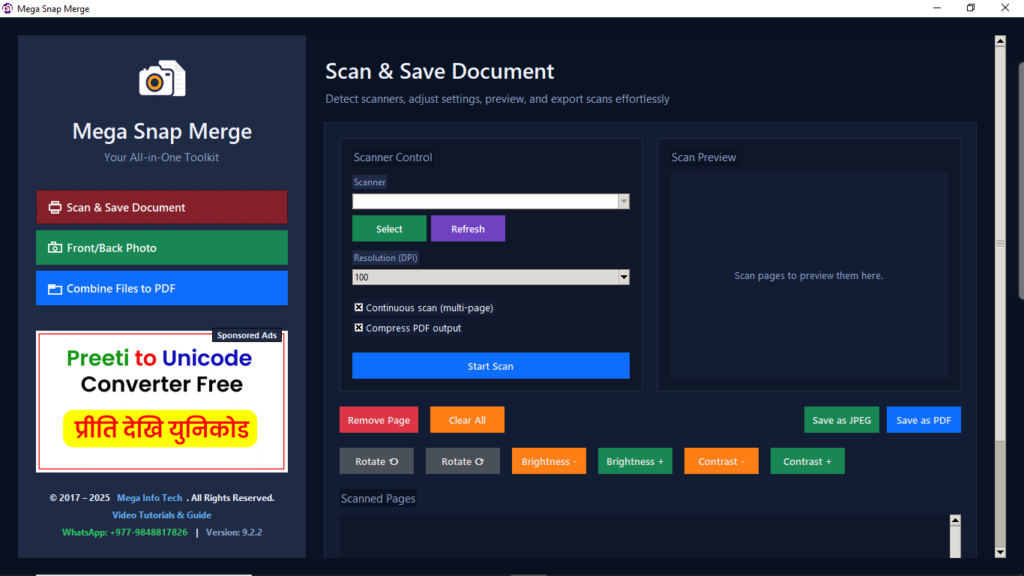Toggle Continuous scan (multi-page) checkbox
The width and height of the screenshot is (1024, 576).
(359, 308)
